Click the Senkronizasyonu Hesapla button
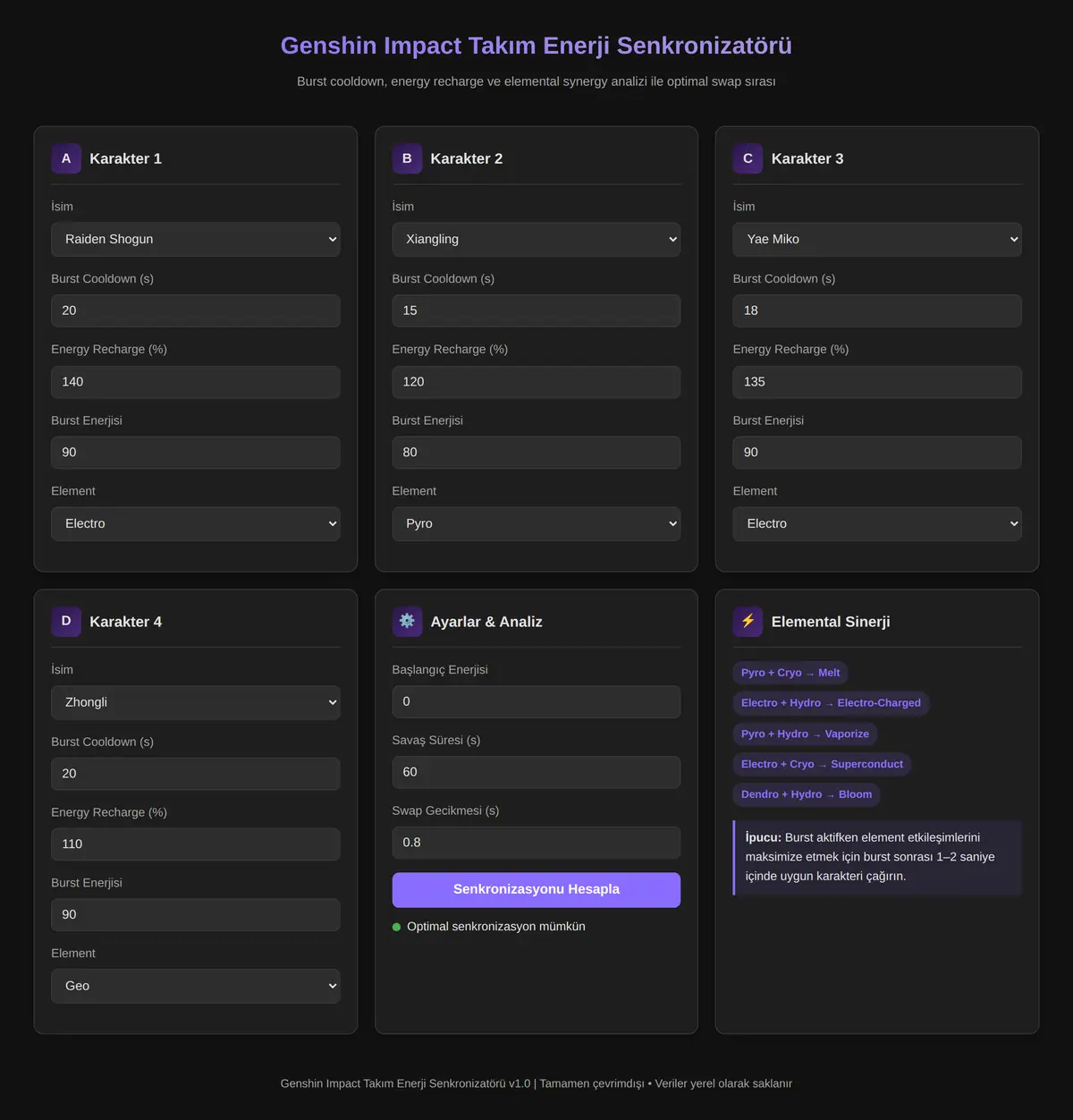This screenshot has width=1073, height=1120. click(536, 889)
